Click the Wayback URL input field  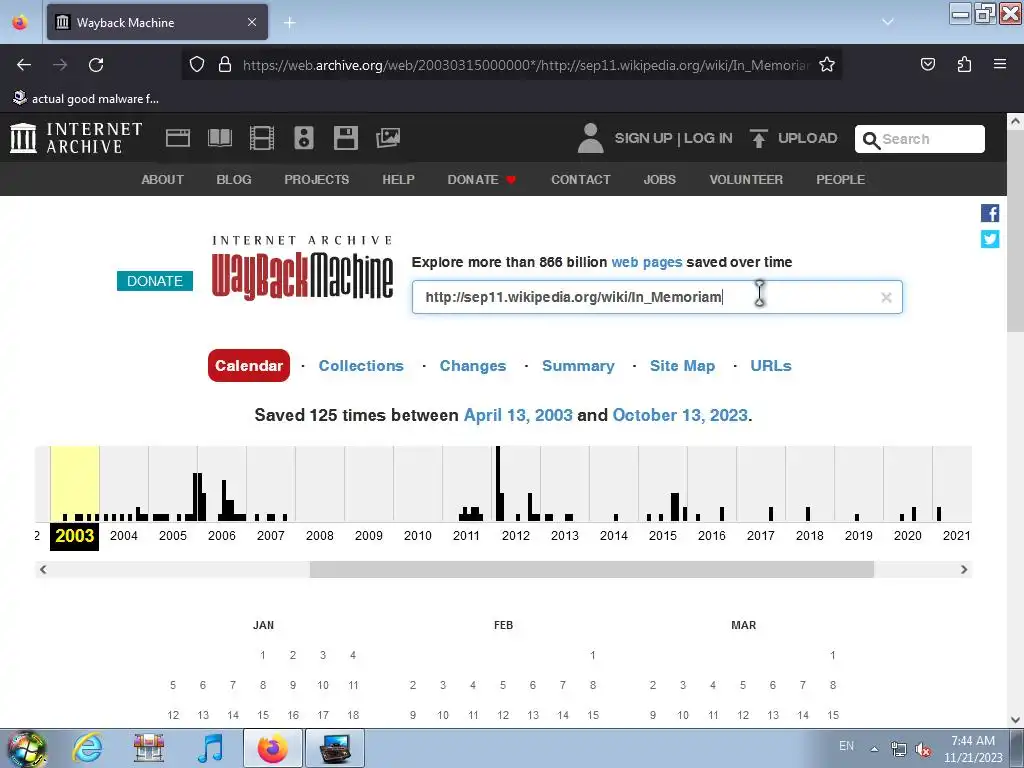pyautogui.click(x=657, y=297)
